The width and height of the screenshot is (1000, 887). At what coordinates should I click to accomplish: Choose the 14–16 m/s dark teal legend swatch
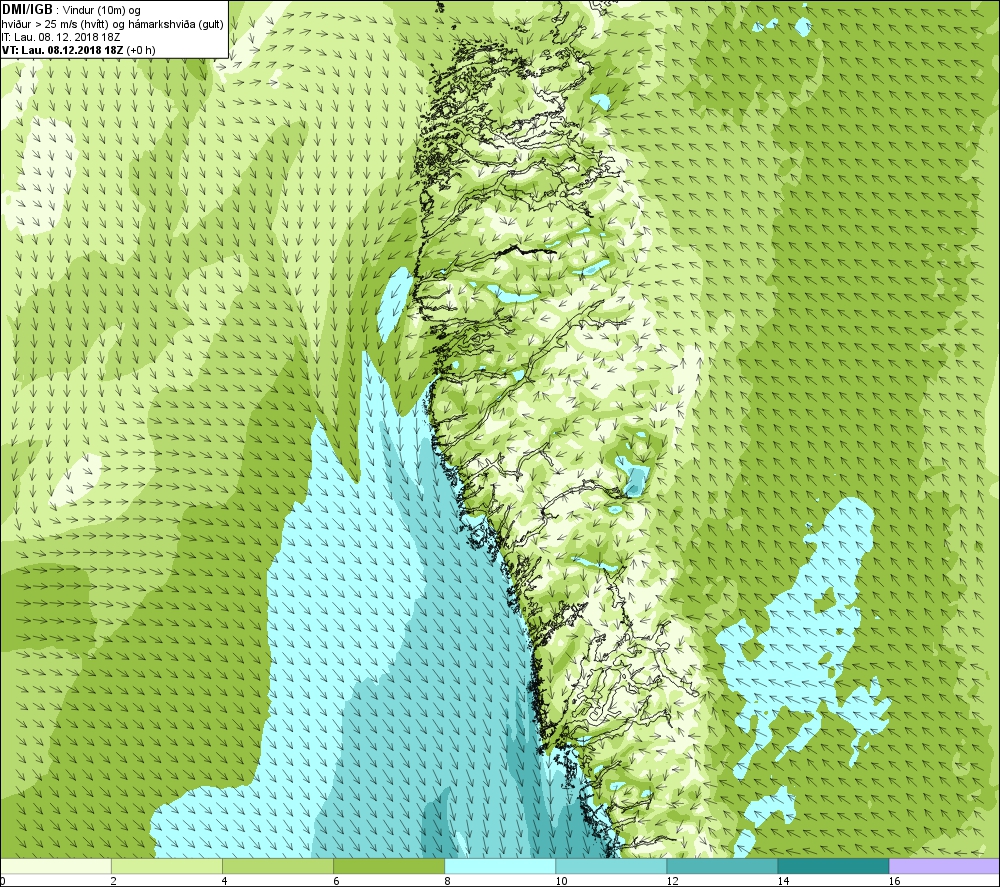(x=833, y=866)
